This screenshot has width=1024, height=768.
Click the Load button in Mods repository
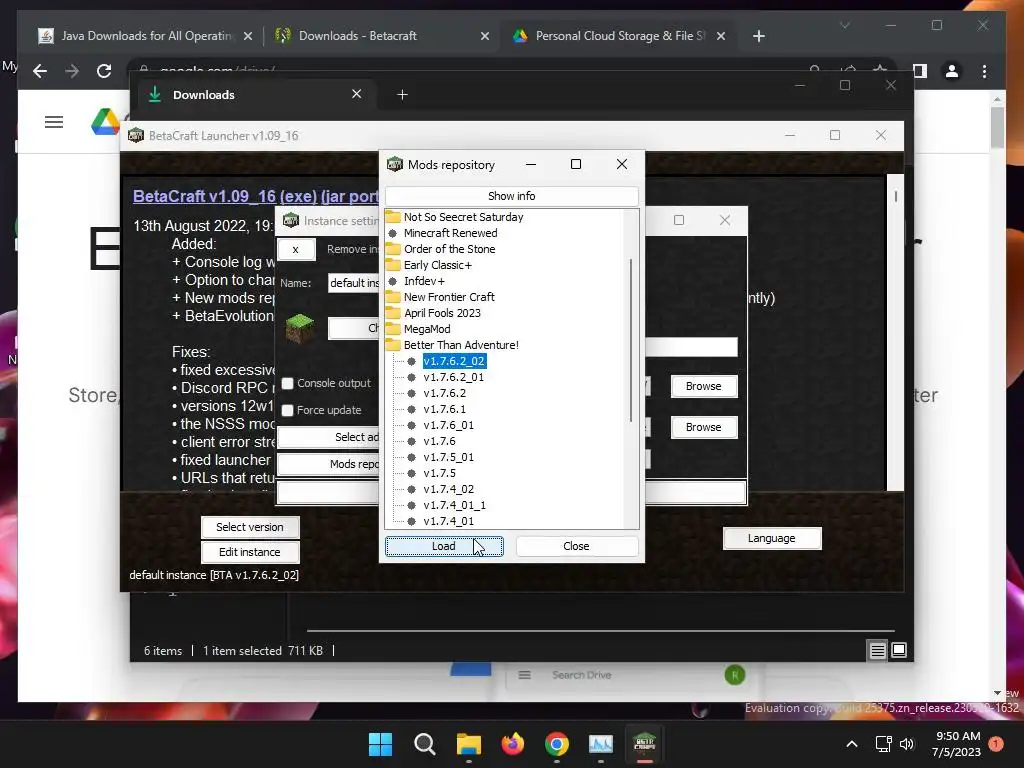click(443, 546)
